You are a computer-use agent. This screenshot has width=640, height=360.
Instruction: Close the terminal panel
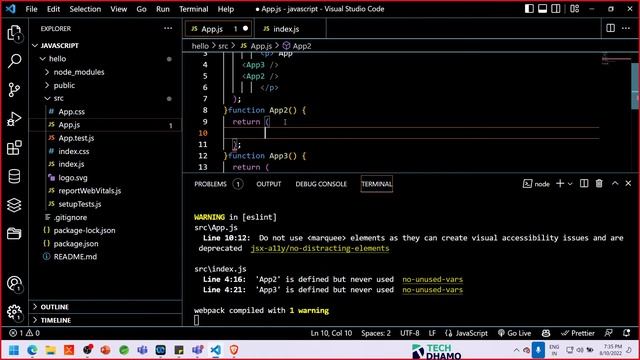click(x=628, y=184)
